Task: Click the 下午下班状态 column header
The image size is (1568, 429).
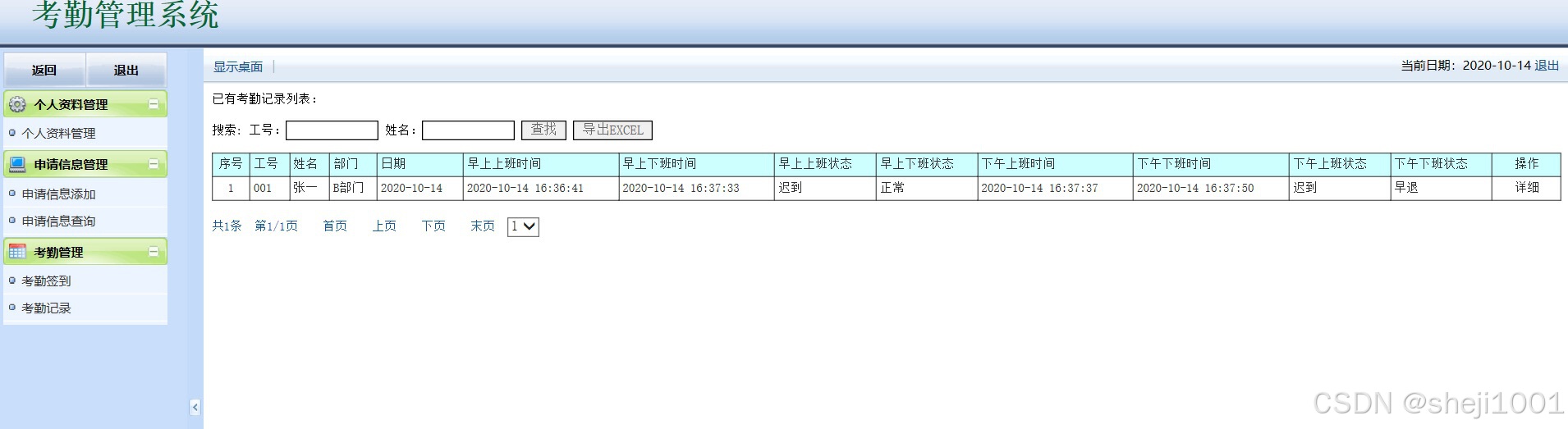Action: [x=1441, y=164]
